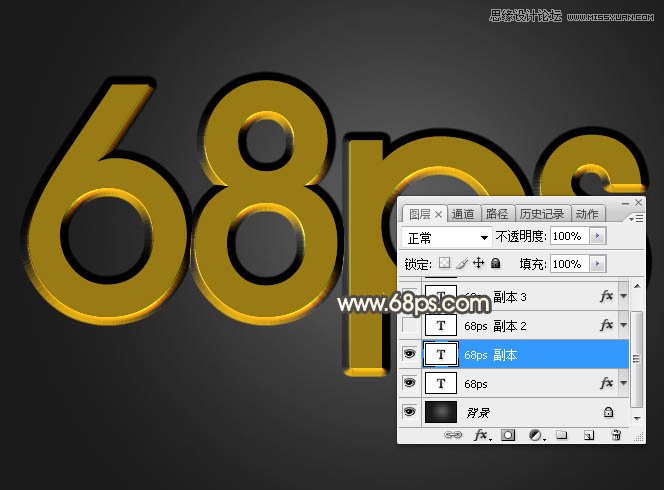Screen dimensions: 664x490
Task: Select the 背景 layer name
Action: click(478, 412)
